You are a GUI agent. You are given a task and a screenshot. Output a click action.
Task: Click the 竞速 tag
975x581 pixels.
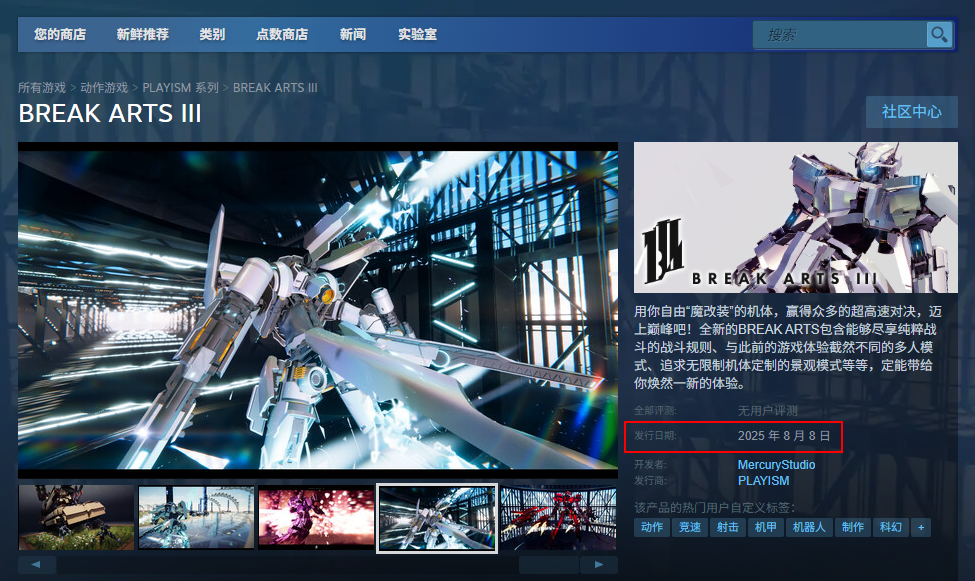click(x=690, y=527)
